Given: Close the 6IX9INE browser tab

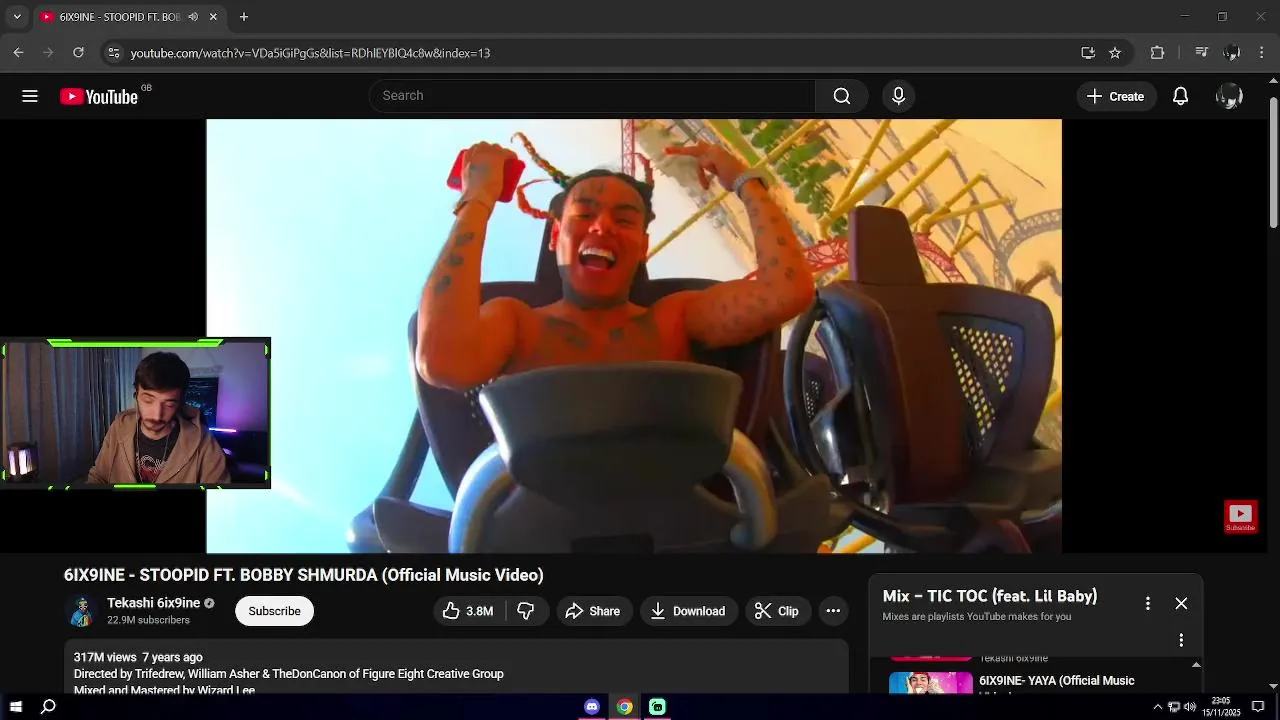Looking at the screenshot, I should [213, 17].
